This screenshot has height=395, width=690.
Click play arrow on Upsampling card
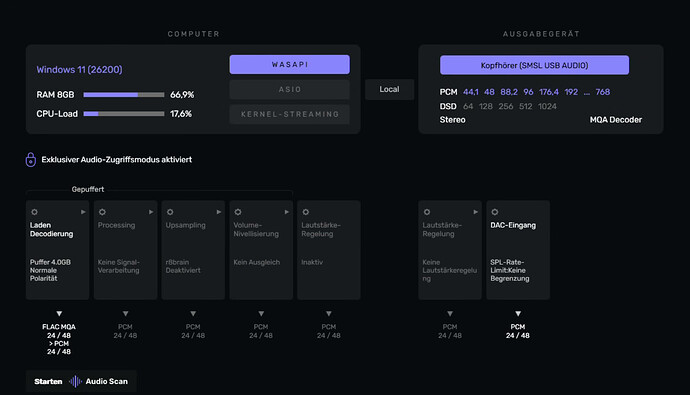pyautogui.click(x=219, y=212)
